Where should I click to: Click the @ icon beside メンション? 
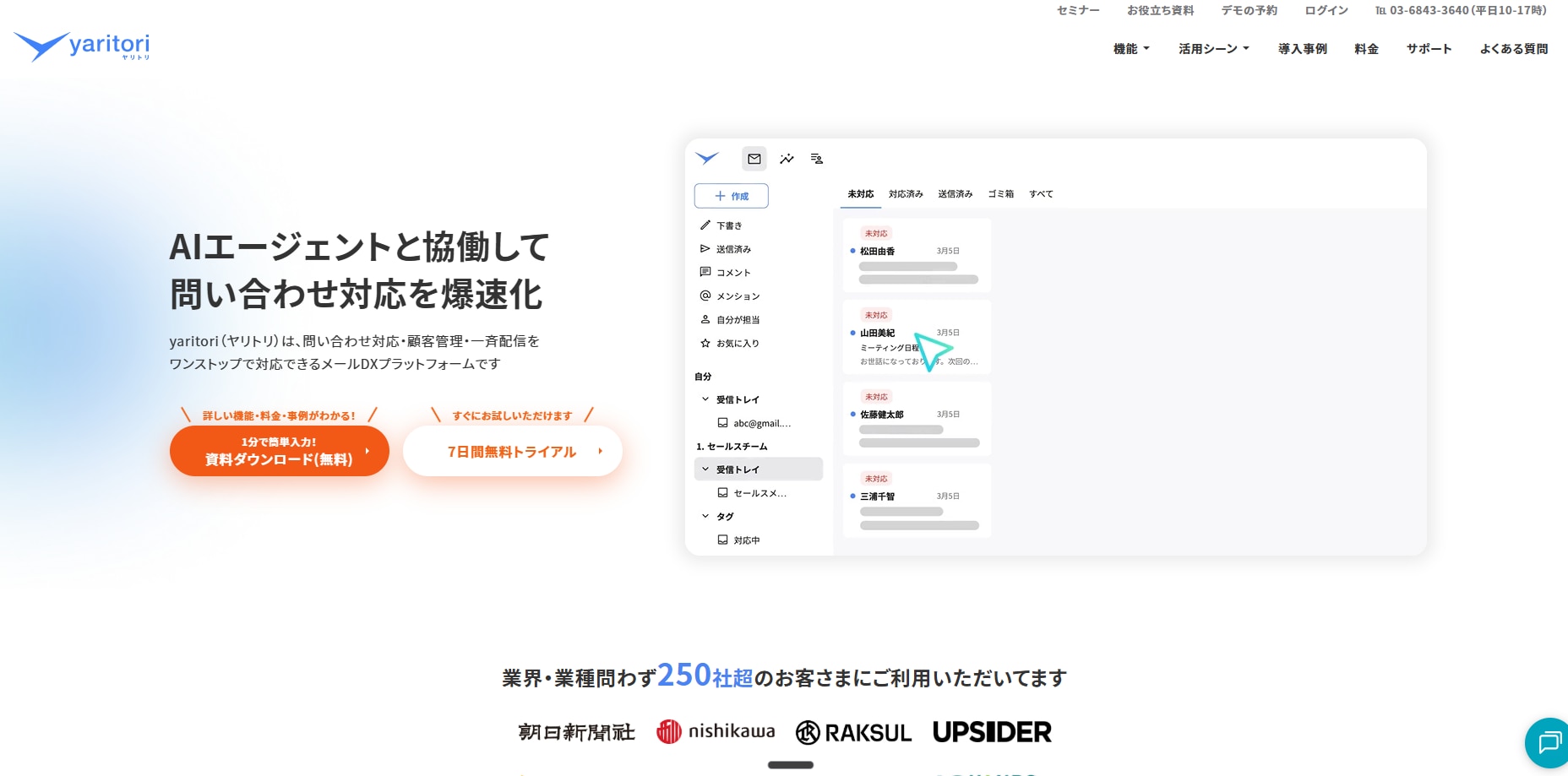(705, 296)
